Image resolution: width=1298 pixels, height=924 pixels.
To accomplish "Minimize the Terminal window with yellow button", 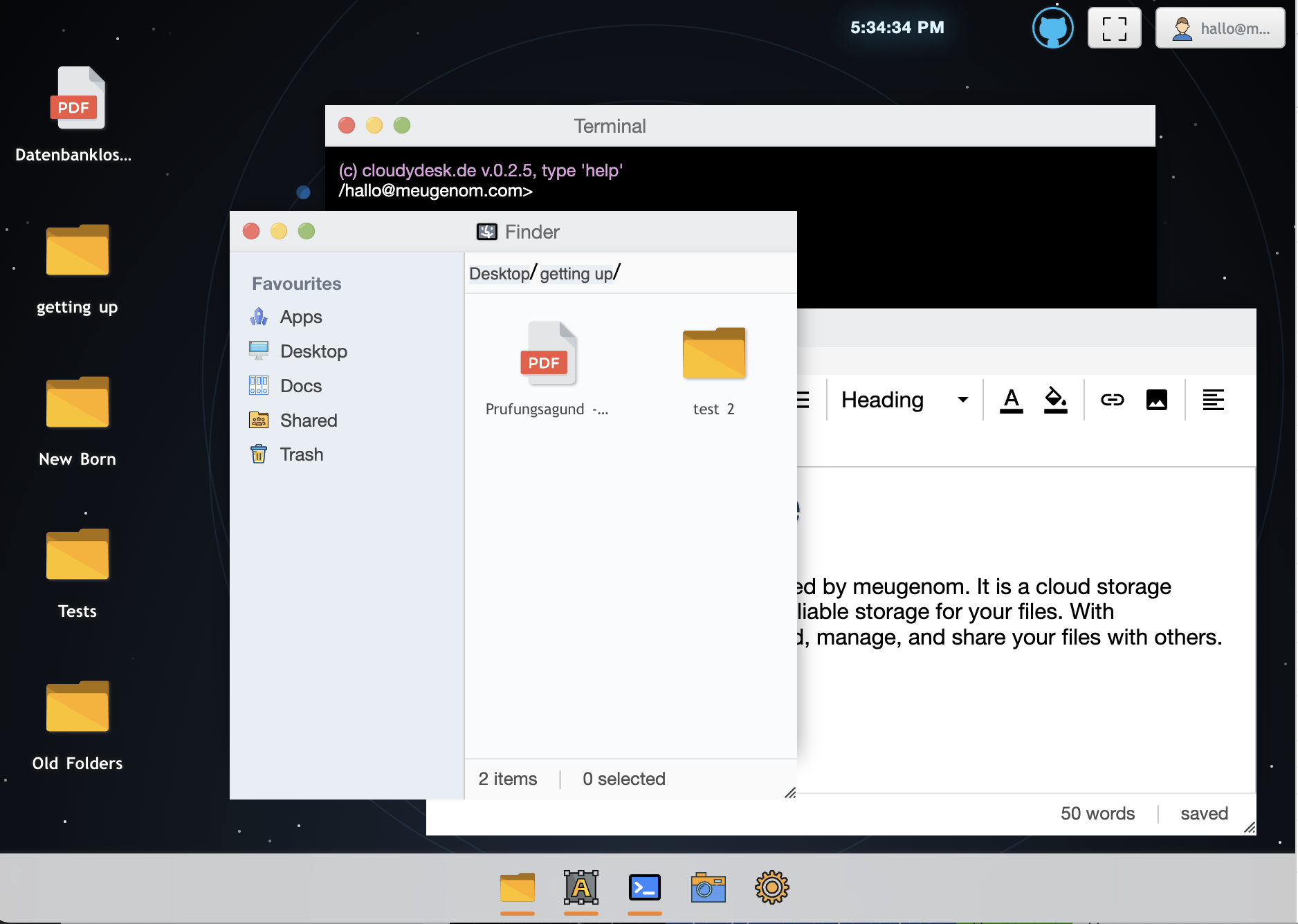I will coord(374,125).
